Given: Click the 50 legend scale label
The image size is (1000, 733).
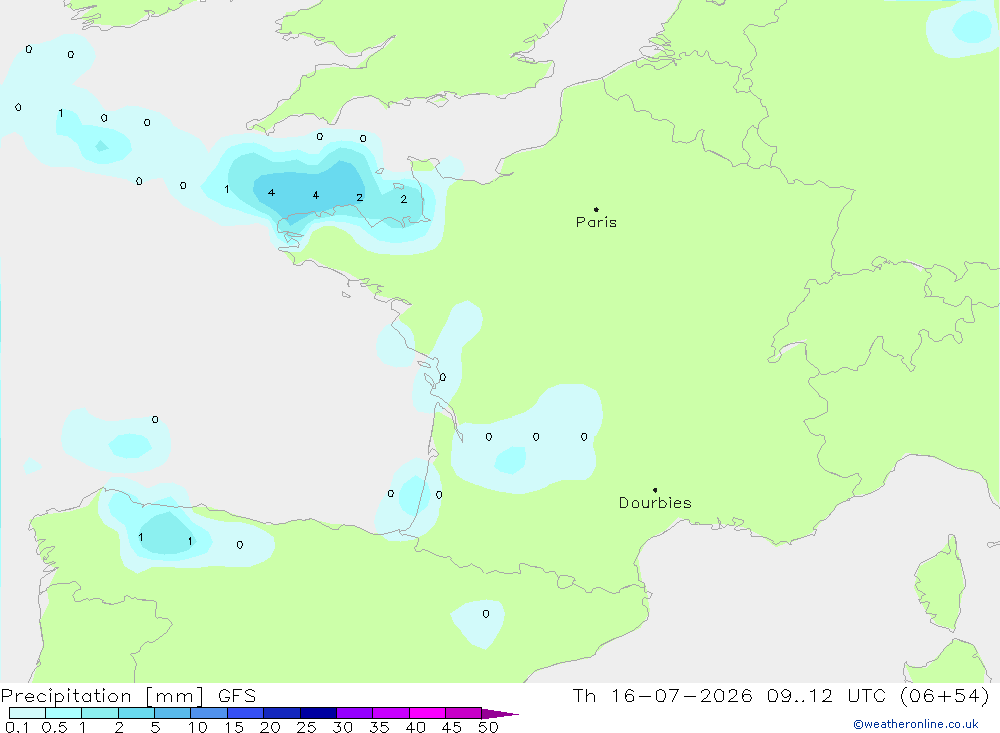Looking at the screenshot, I should pos(488,727).
